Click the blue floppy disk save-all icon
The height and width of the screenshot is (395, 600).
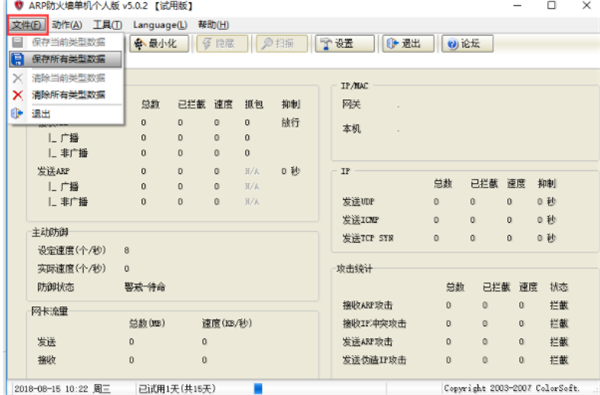pyautogui.click(x=18, y=59)
